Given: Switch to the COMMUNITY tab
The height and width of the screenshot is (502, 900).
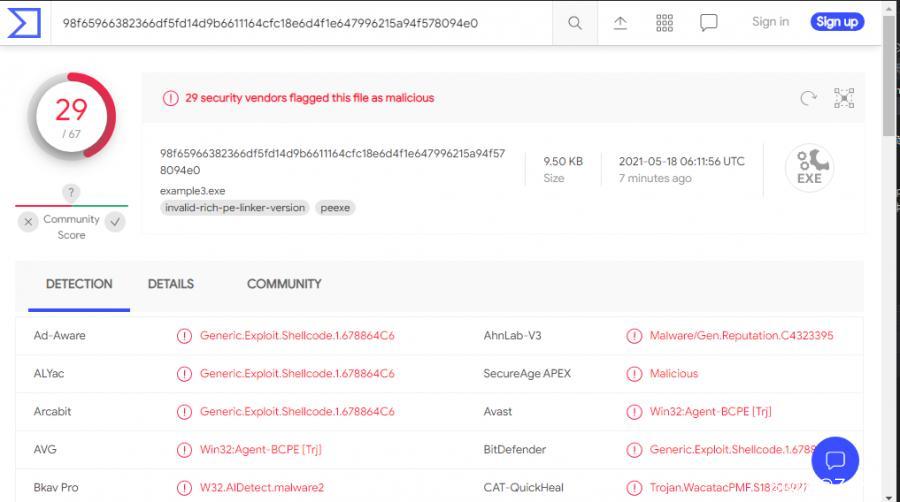Looking at the screenshot, I should tap(284, 284).
